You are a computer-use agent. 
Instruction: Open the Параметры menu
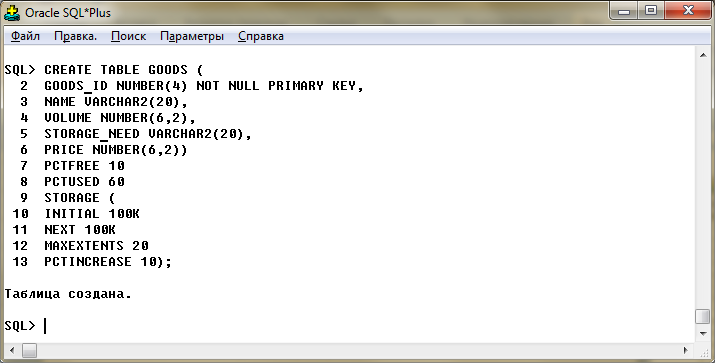coord(192,36)
